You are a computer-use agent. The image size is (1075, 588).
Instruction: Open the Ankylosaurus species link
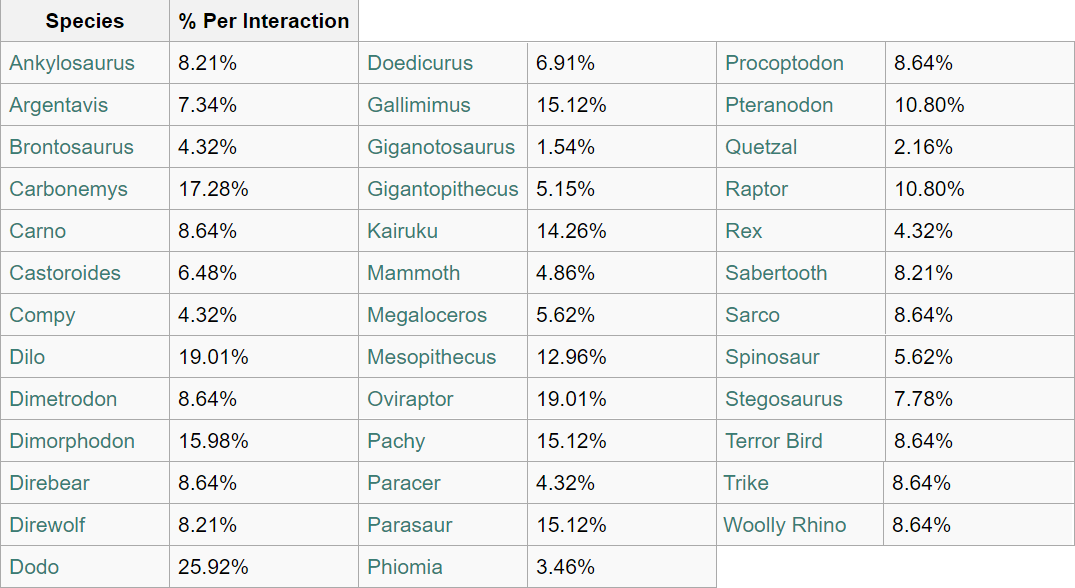point(72,63)
